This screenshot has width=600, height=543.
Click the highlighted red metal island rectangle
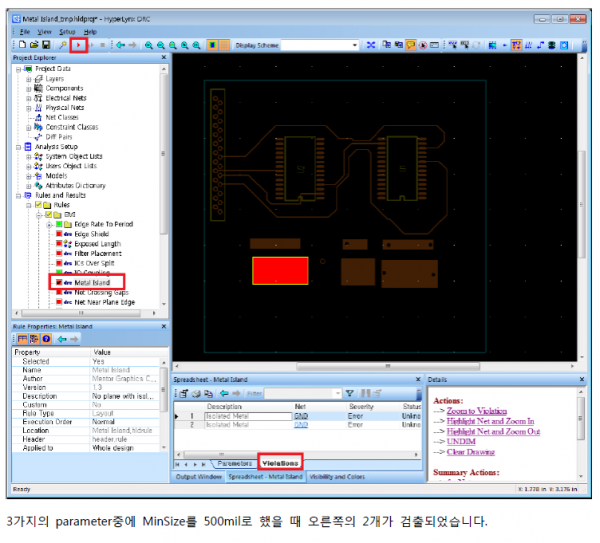pyautogui.click(x=279, y=270)
